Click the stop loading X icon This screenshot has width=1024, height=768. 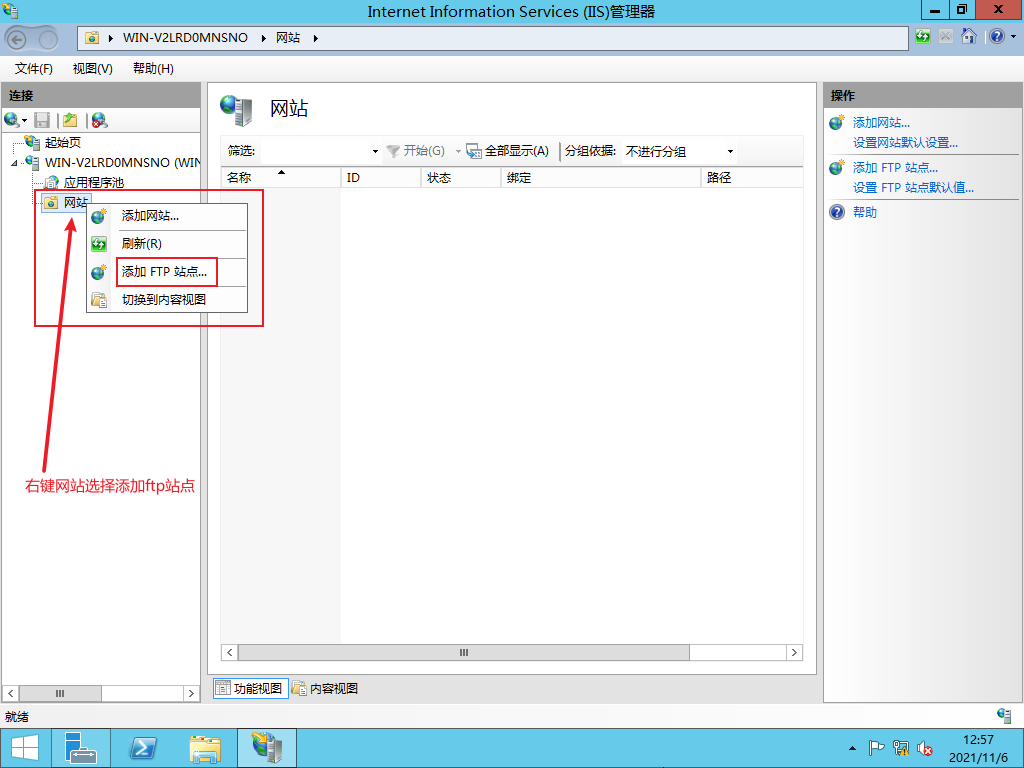(946, 37)
